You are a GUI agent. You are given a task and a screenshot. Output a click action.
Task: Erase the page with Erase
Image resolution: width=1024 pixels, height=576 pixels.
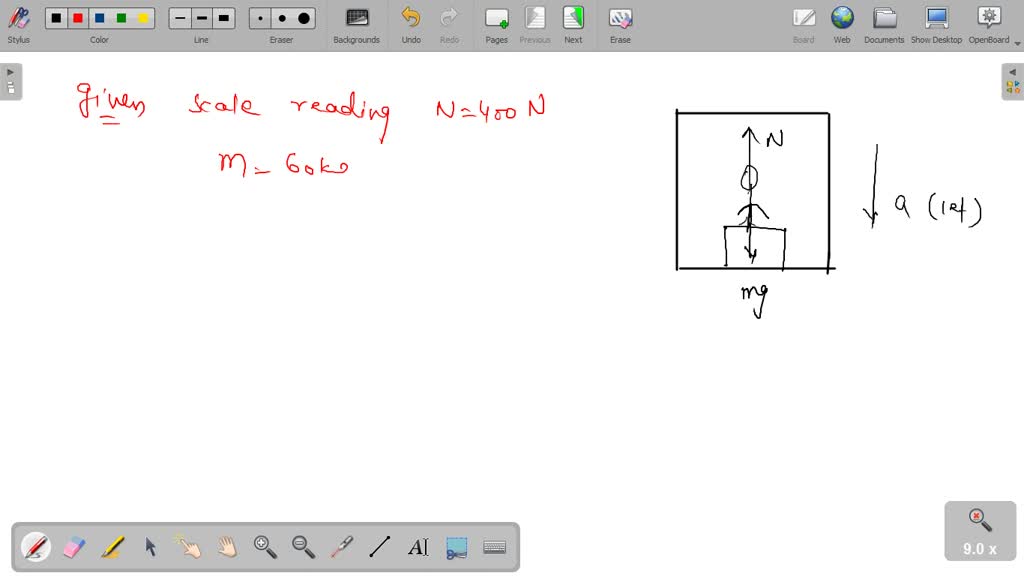pyautogui.click(x=620, y=25)
